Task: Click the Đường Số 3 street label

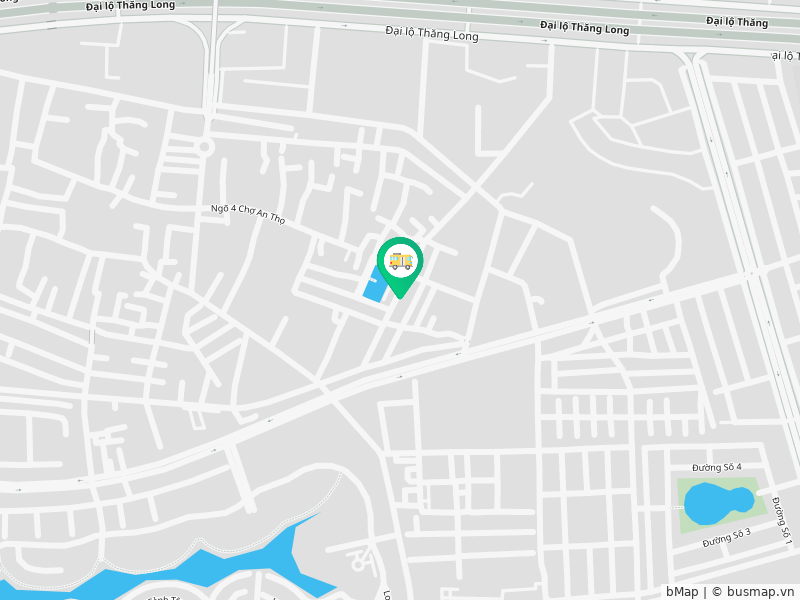Action: [727, 538]
